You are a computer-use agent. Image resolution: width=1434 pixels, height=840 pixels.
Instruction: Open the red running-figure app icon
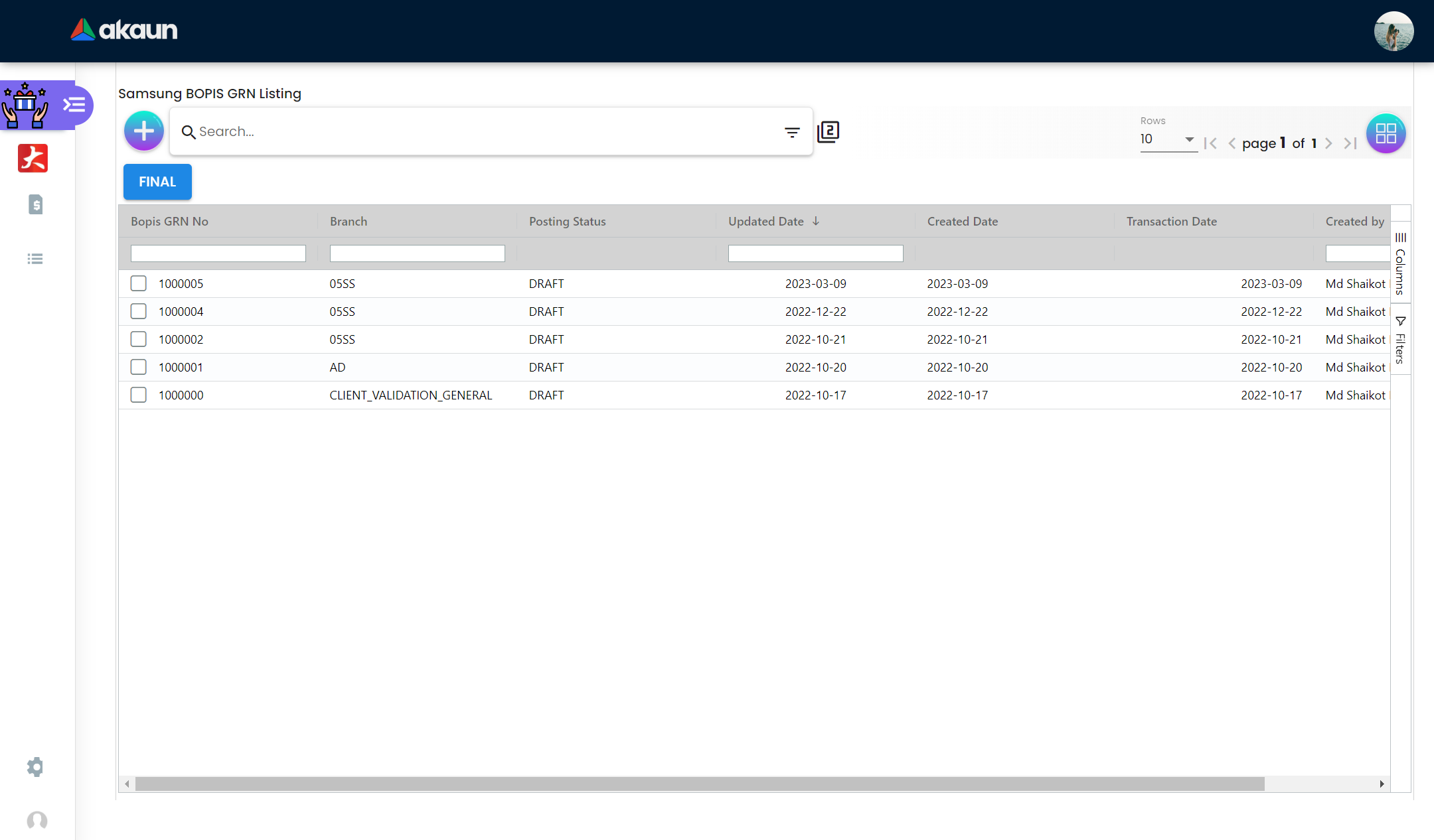click(x=33, y=159)
